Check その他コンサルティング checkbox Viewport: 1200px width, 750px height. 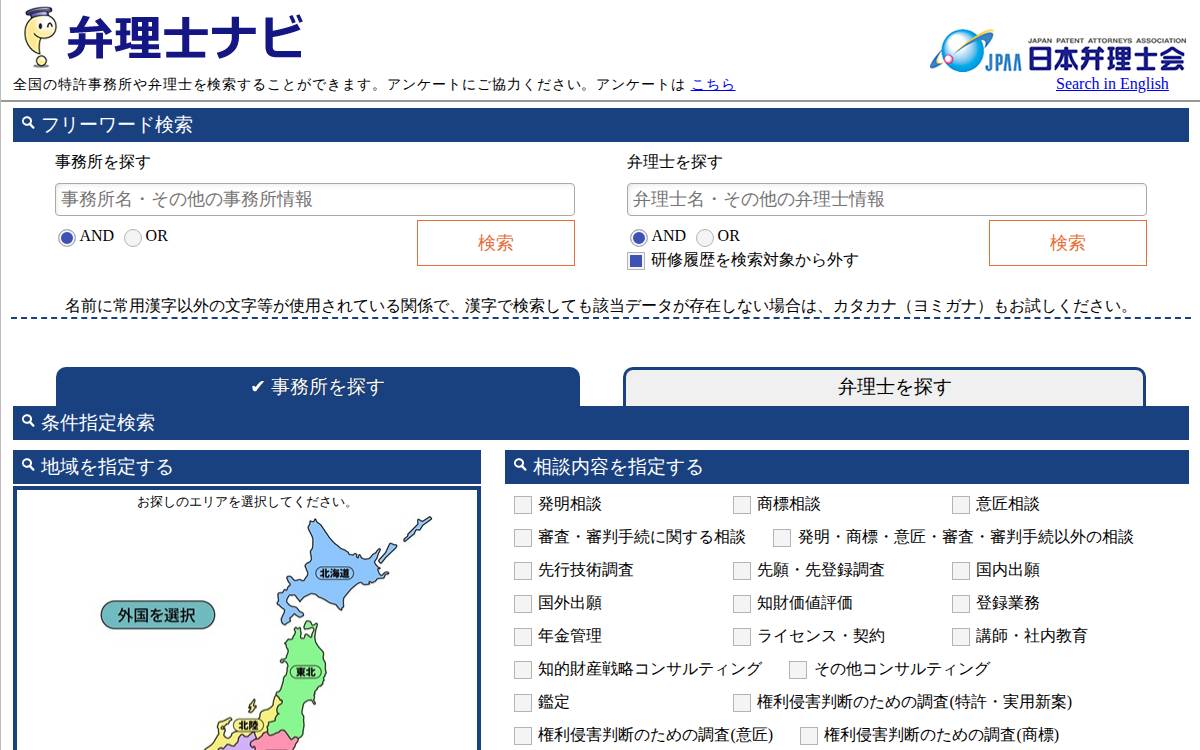[798, 670]
